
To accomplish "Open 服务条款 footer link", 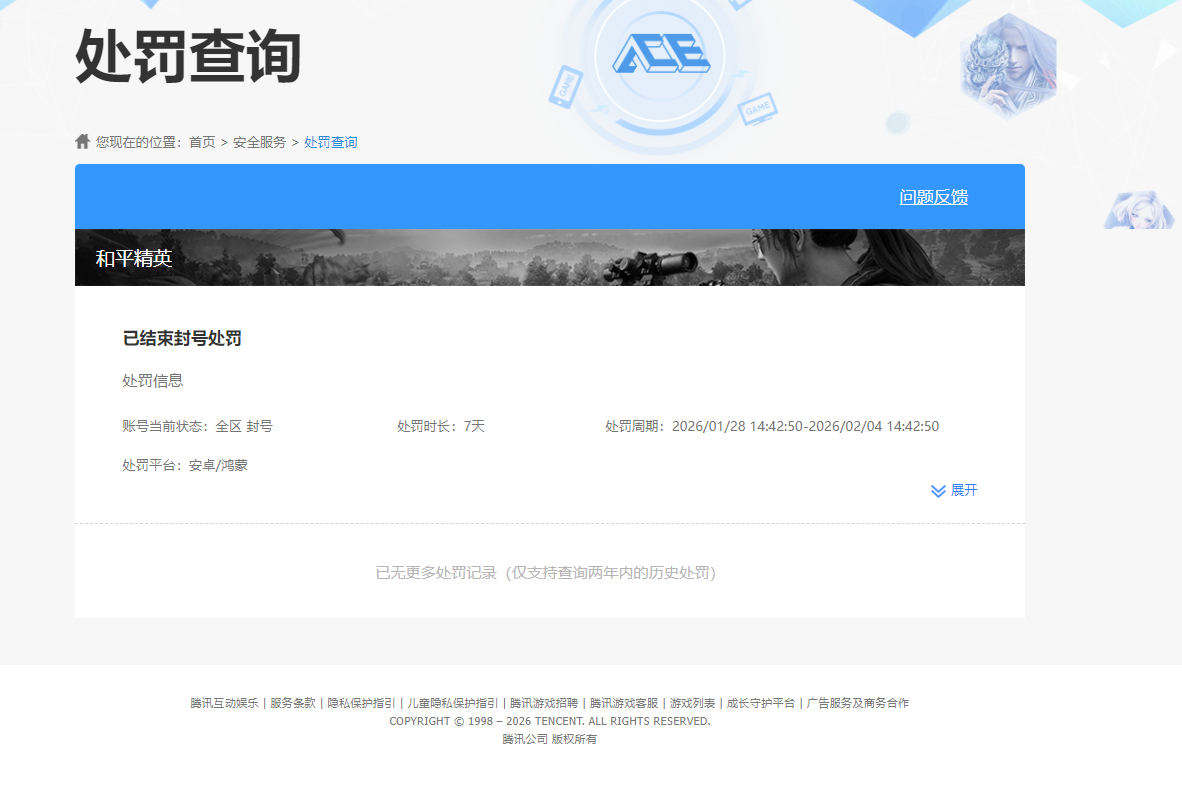I will point(292,703).
